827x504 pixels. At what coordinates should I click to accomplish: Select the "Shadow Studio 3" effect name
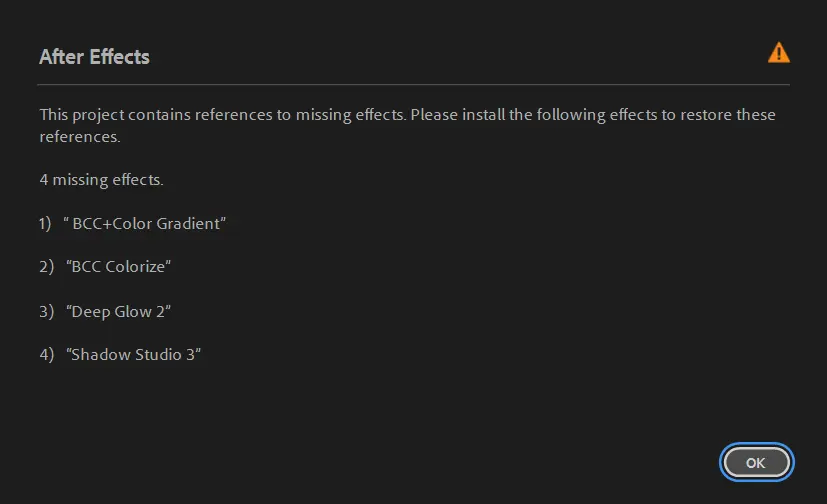134,354
